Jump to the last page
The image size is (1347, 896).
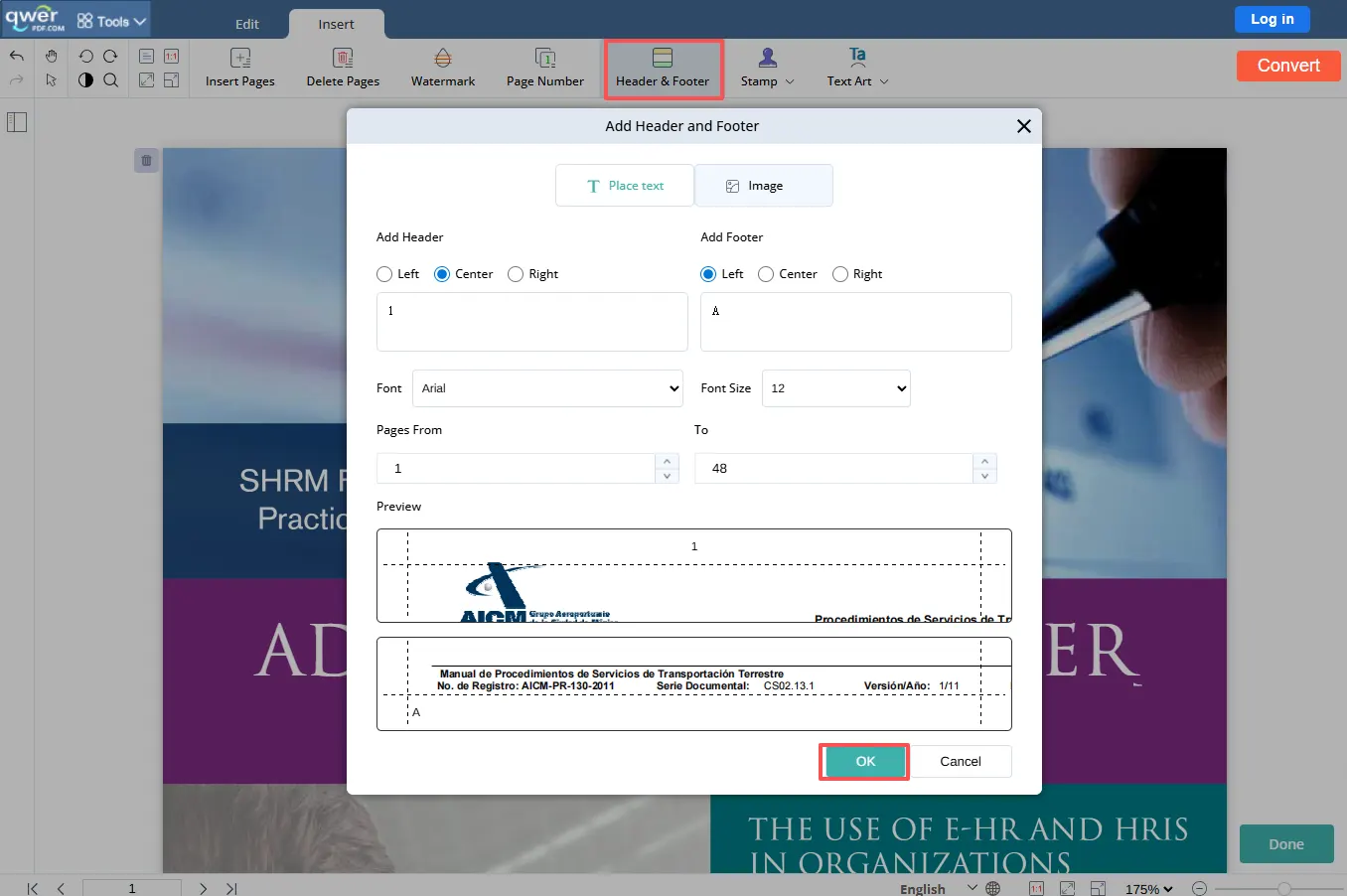[231, 888]
